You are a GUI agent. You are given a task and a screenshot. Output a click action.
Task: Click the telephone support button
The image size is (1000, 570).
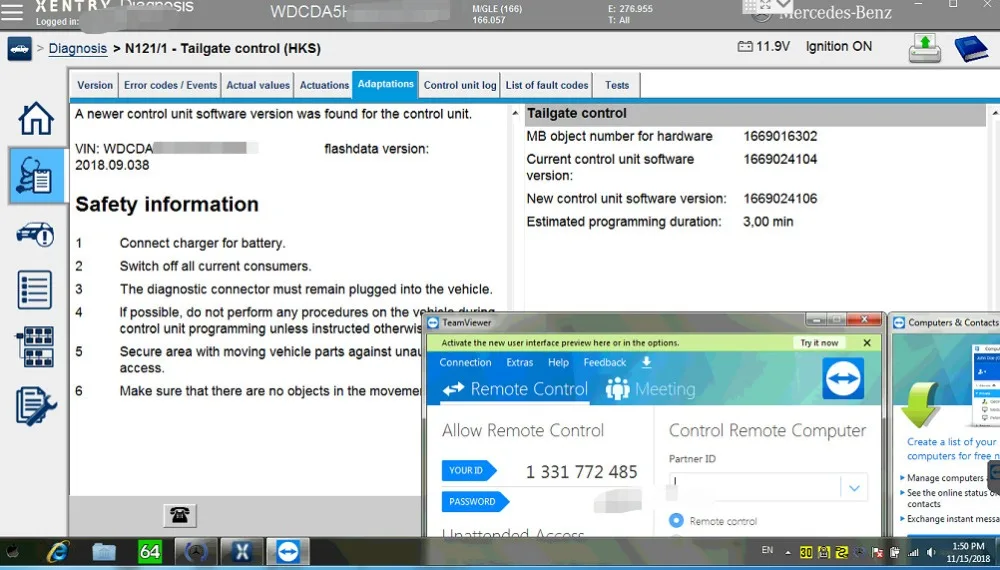[180, 515]
